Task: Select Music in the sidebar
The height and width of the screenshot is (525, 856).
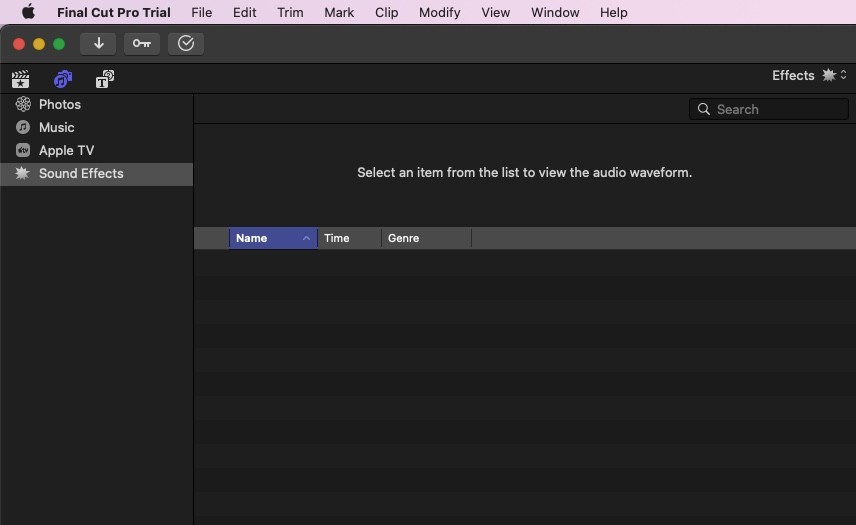Action: point(97,127)
